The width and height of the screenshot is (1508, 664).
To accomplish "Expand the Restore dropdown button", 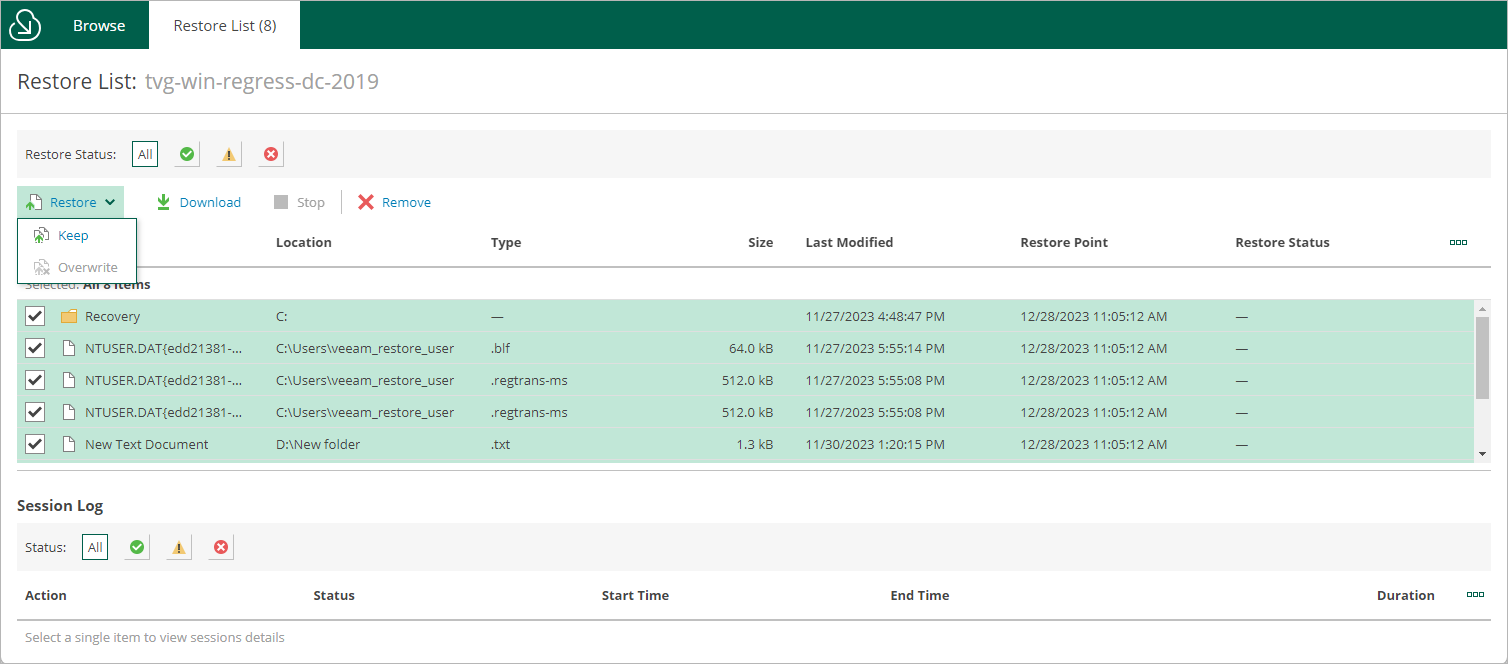I will pos(71,202).
